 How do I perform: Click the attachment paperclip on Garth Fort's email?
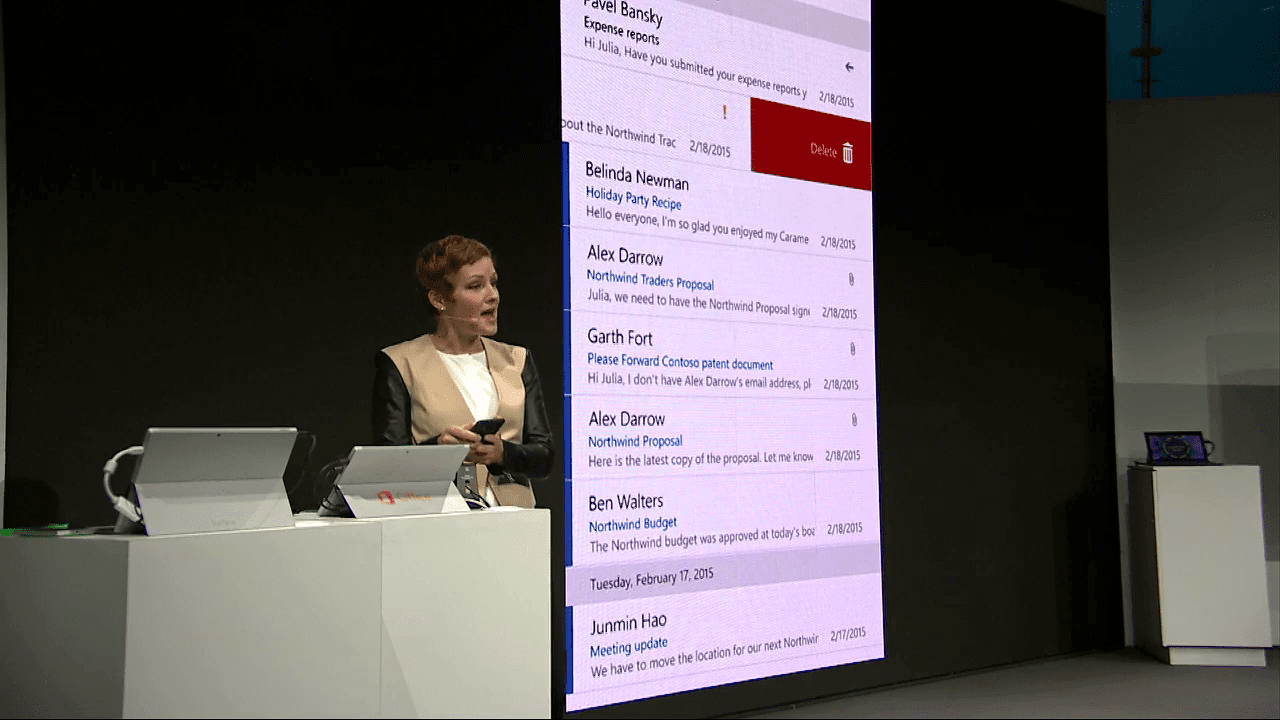tap(852, 349)
